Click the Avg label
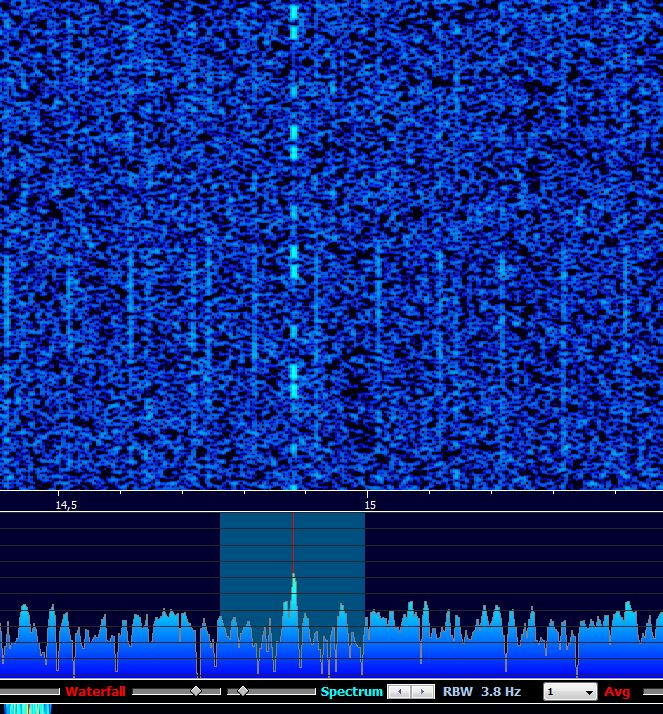663x714 pixels. 617,692
